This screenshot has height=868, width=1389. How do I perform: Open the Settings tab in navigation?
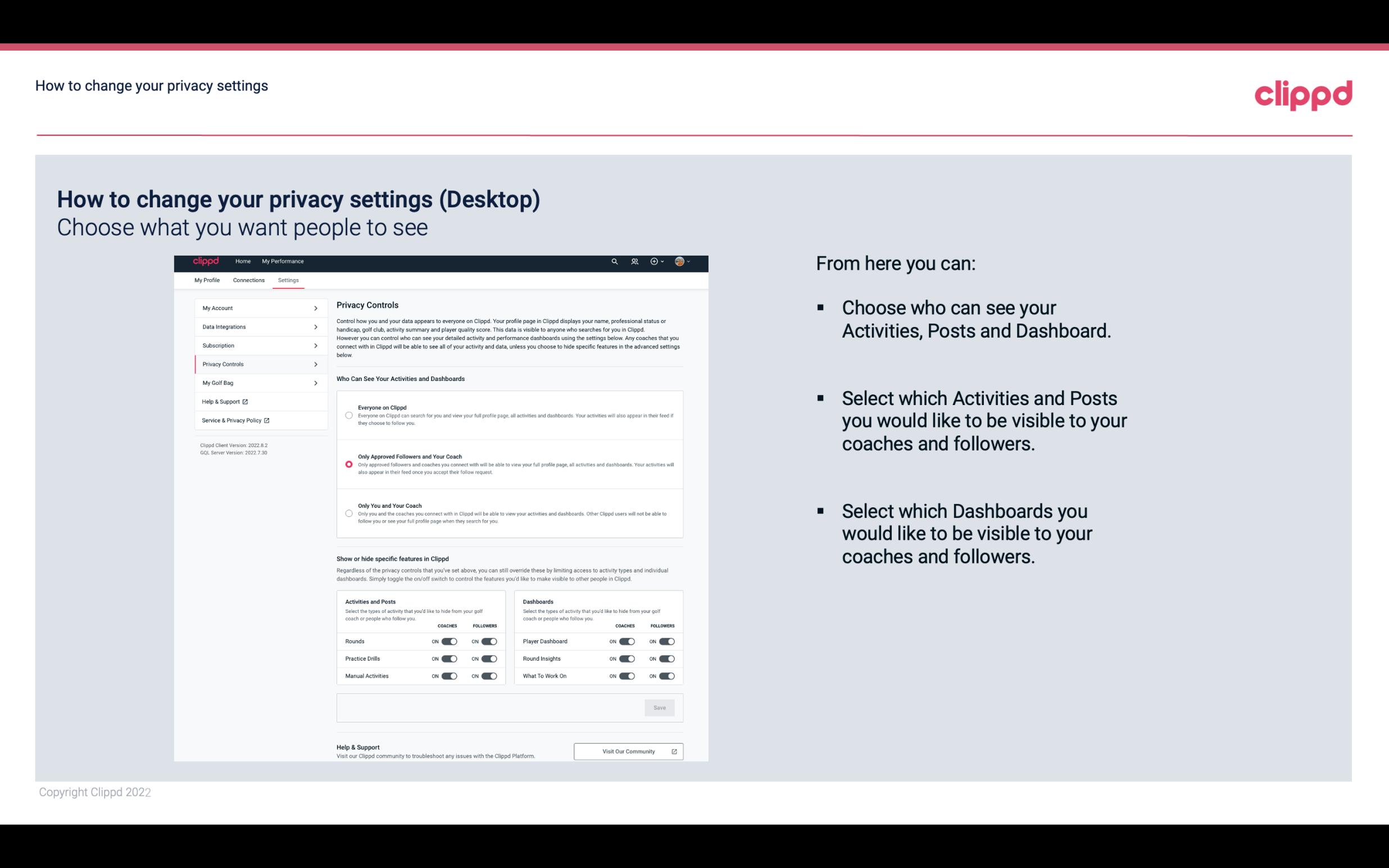pyautogui.click(x=287, y=280)
